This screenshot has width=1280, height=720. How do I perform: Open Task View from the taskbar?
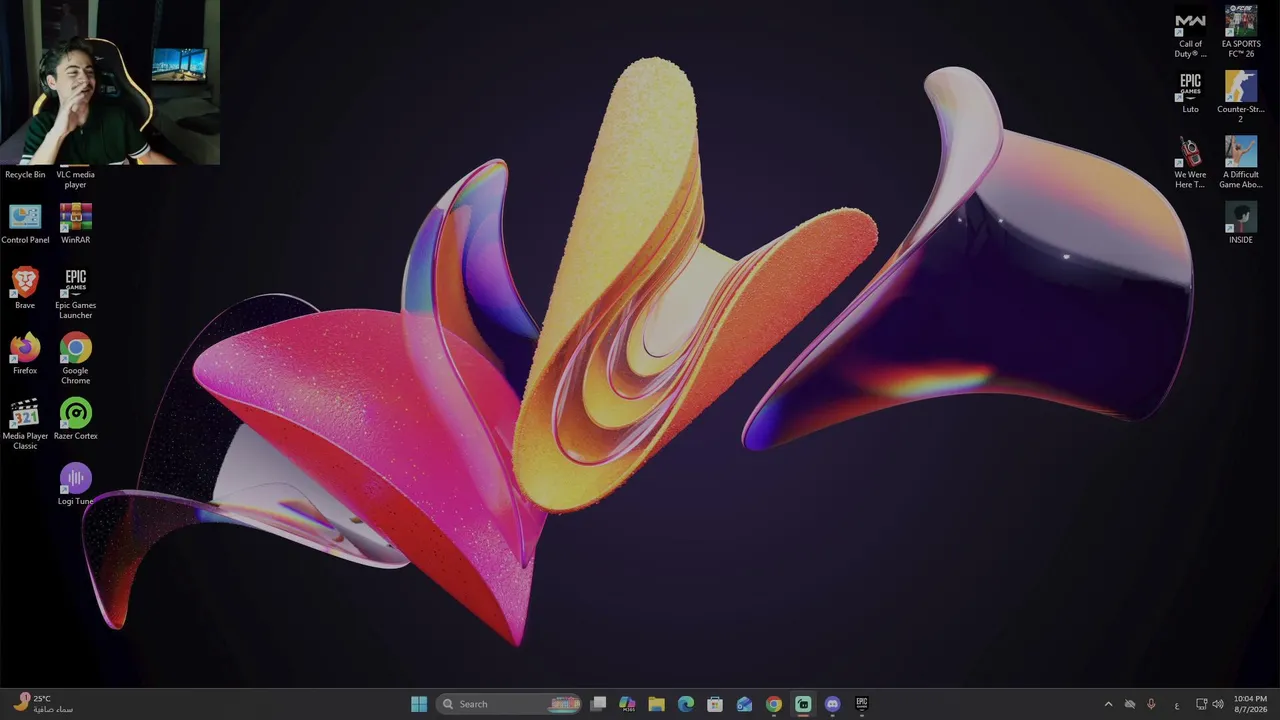point(598,704)
